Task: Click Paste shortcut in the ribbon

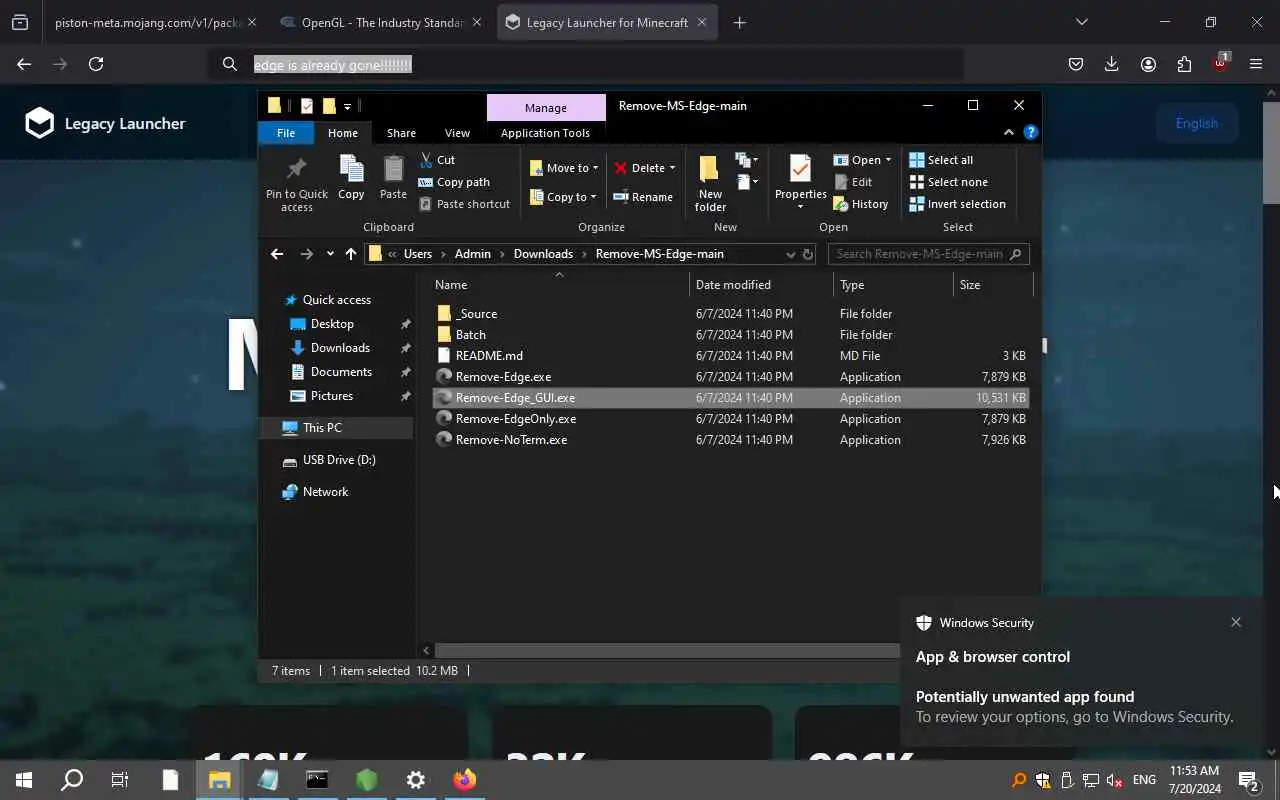Action: [x=464, y=204]
